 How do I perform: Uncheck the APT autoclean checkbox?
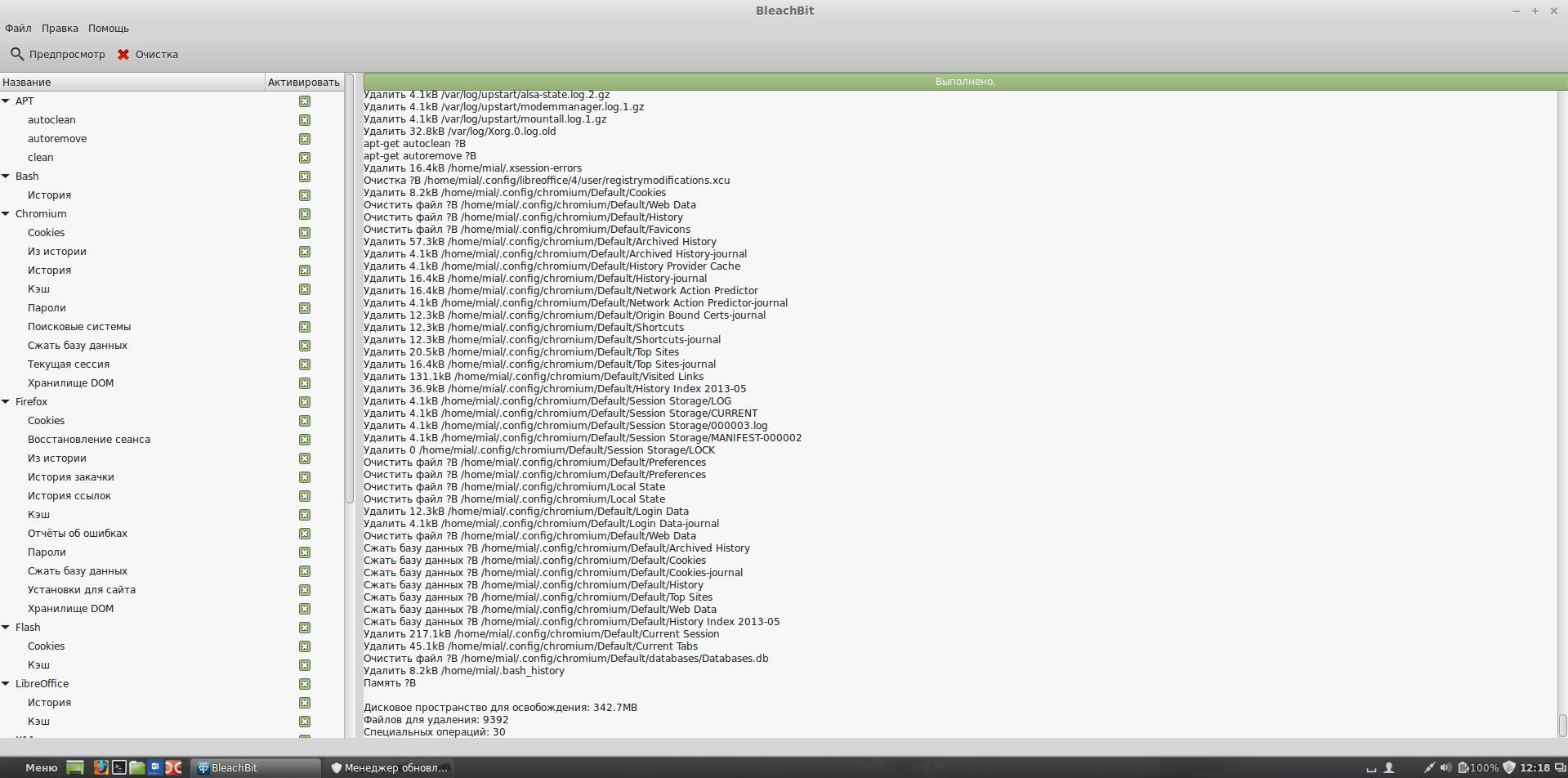point(305,120)
